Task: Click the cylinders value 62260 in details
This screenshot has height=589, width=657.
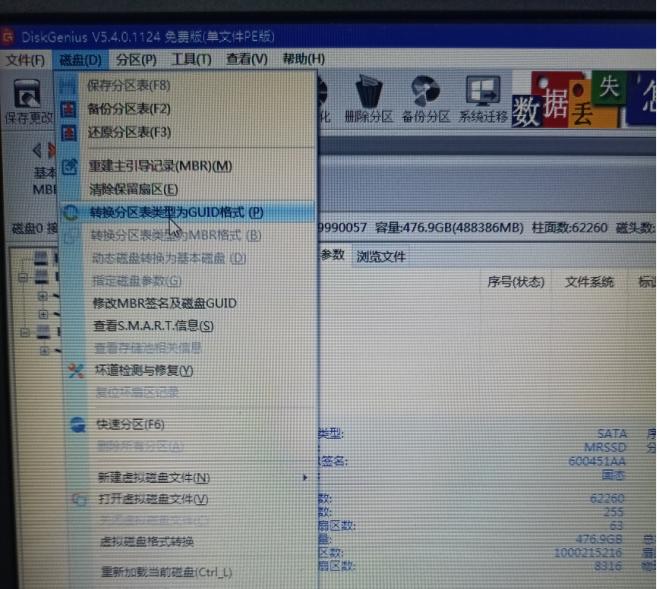Action: click(x=607, y=499)
